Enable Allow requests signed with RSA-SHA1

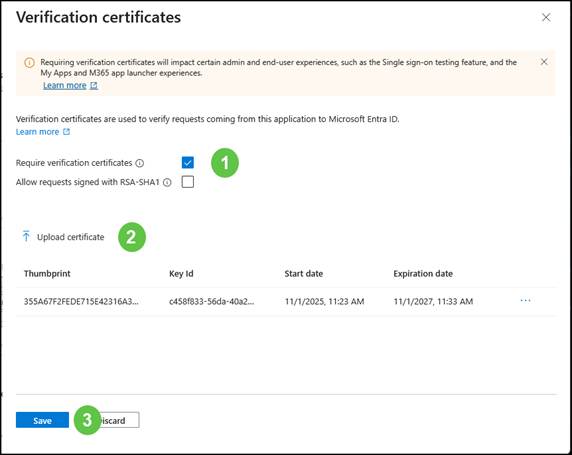coord(188,182)
